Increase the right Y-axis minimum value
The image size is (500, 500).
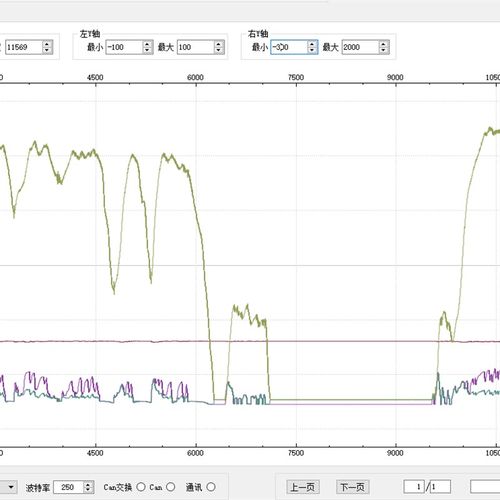(312, 44)
